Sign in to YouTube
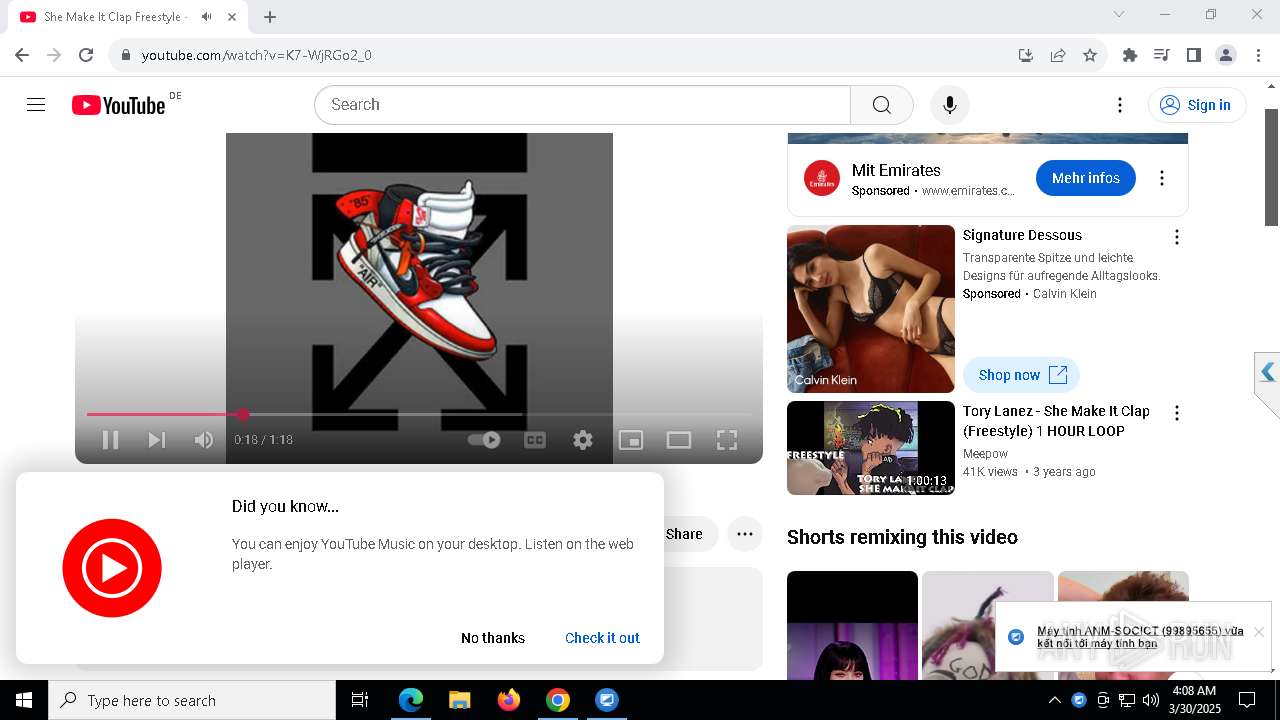This screenshot has height=720, width=1280. coord(1197,105)
